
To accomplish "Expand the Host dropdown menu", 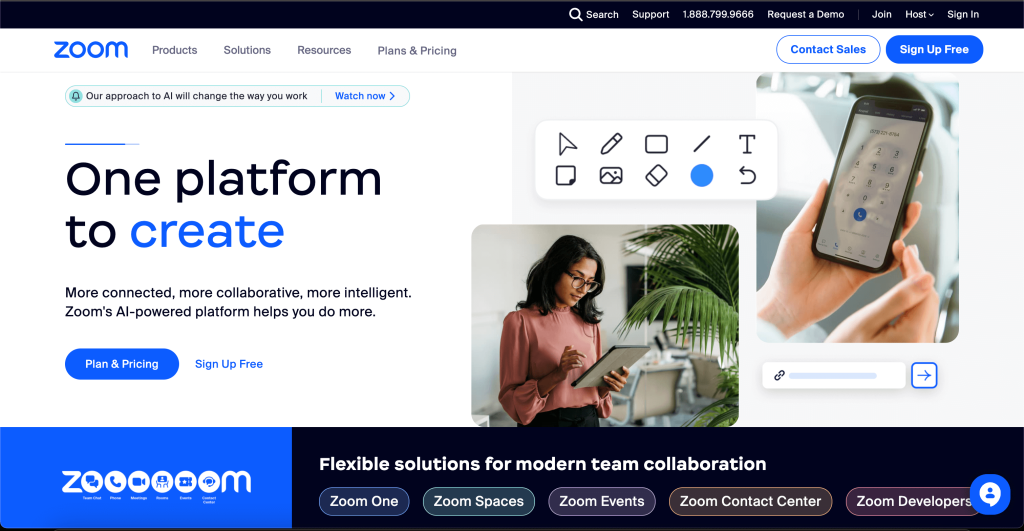I will [919, 15].
